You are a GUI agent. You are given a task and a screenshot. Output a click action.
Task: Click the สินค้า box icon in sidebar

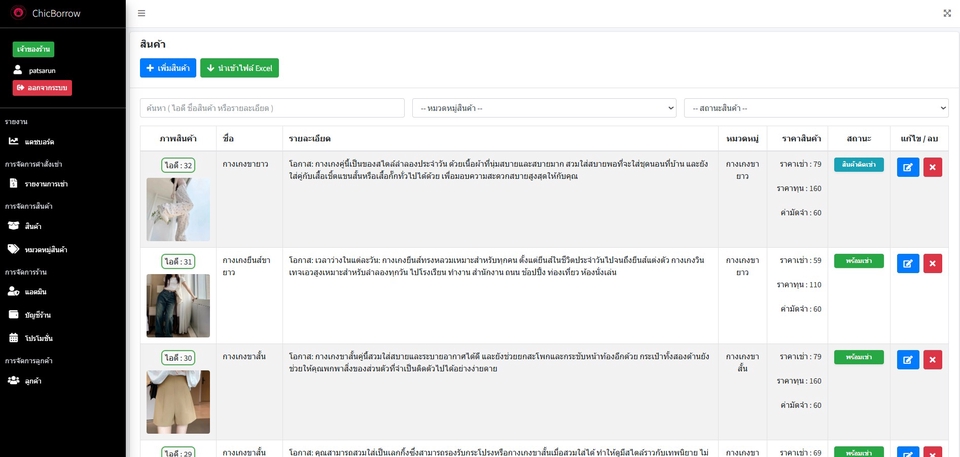click(13, 225)
